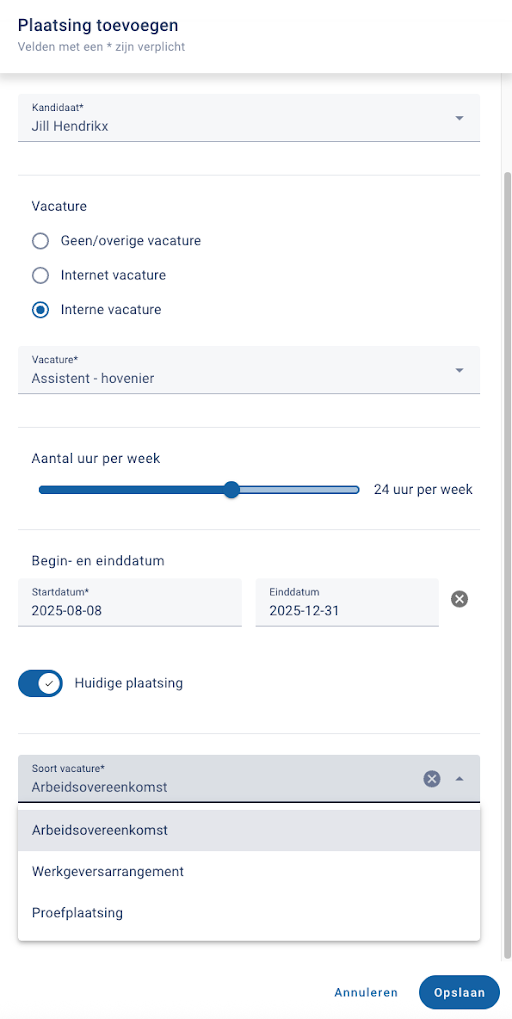The height and width of the screenshot is (1019, 512).
Task: Click the hours per week slider handle
Action: pos(231,490)
